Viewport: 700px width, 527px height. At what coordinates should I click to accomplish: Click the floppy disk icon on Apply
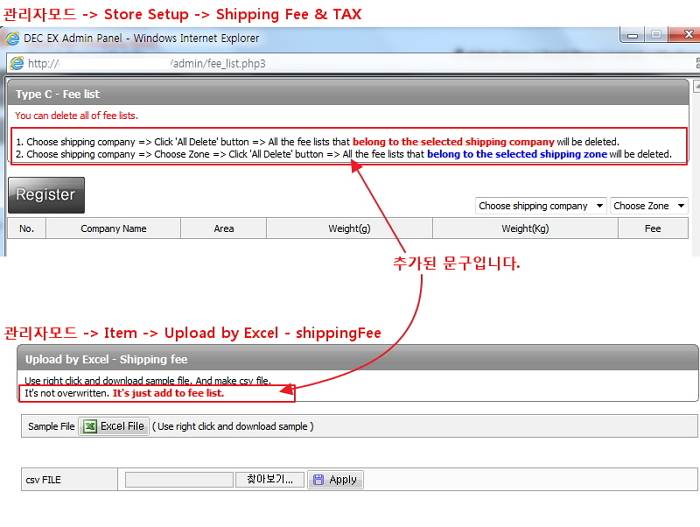click(x=318, y=480)
